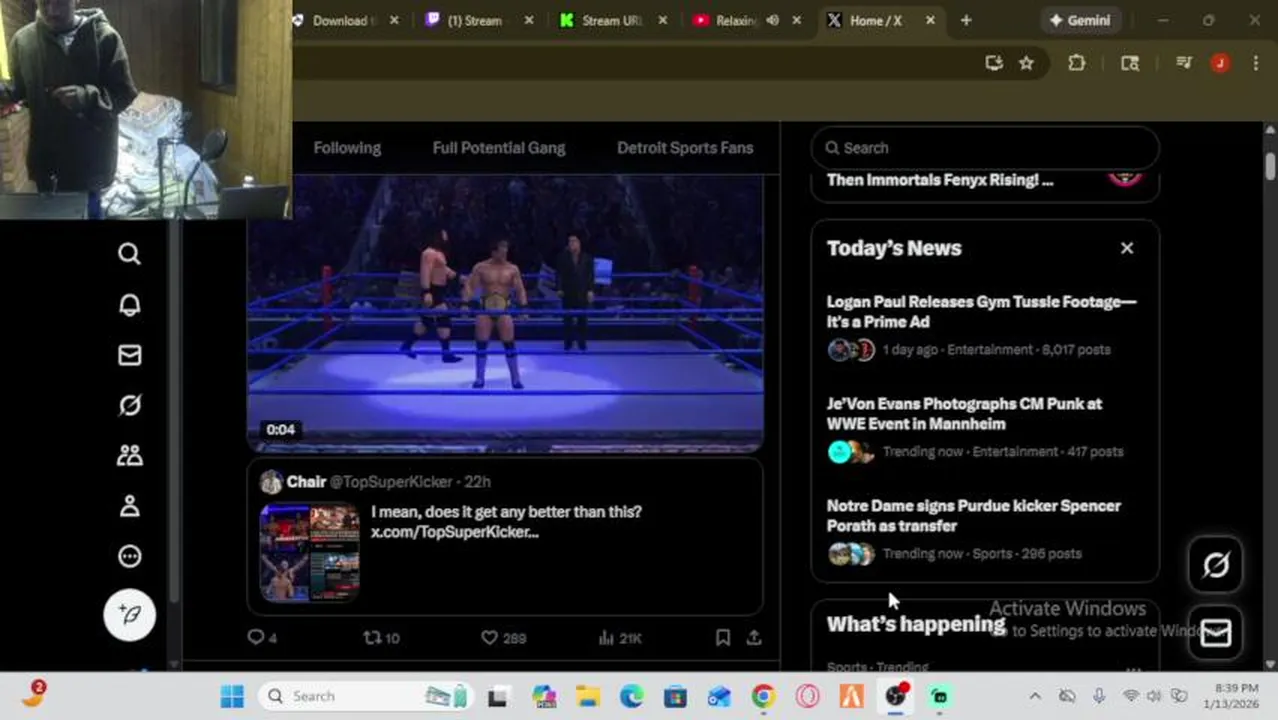Click the white compose Post button

pyautogui.click(x=130, y=614)
